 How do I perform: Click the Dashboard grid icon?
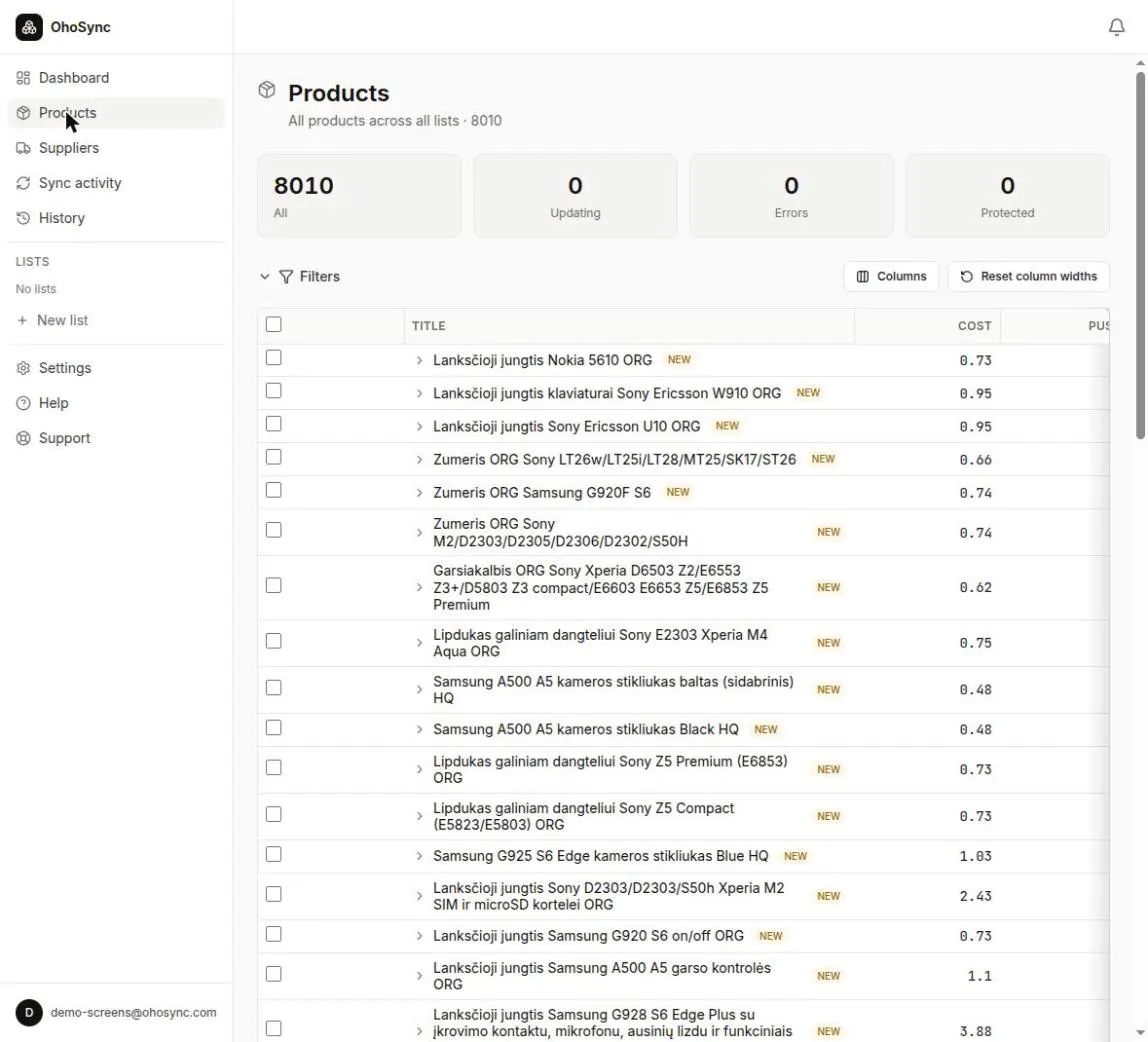point(23,78)
